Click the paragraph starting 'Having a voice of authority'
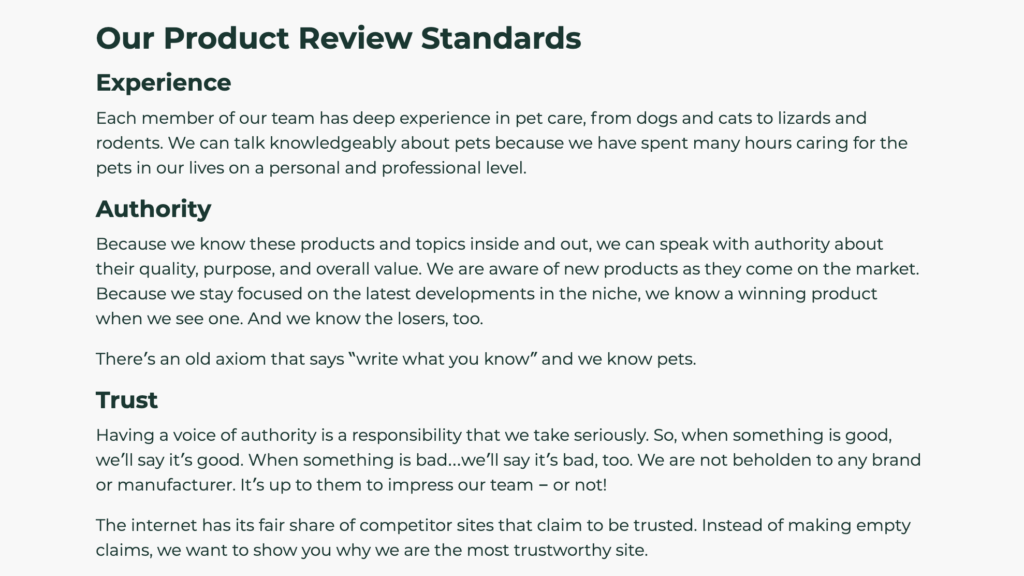Screen dimensions: 1024x576 pyautogui.click(x=508, y=460)
